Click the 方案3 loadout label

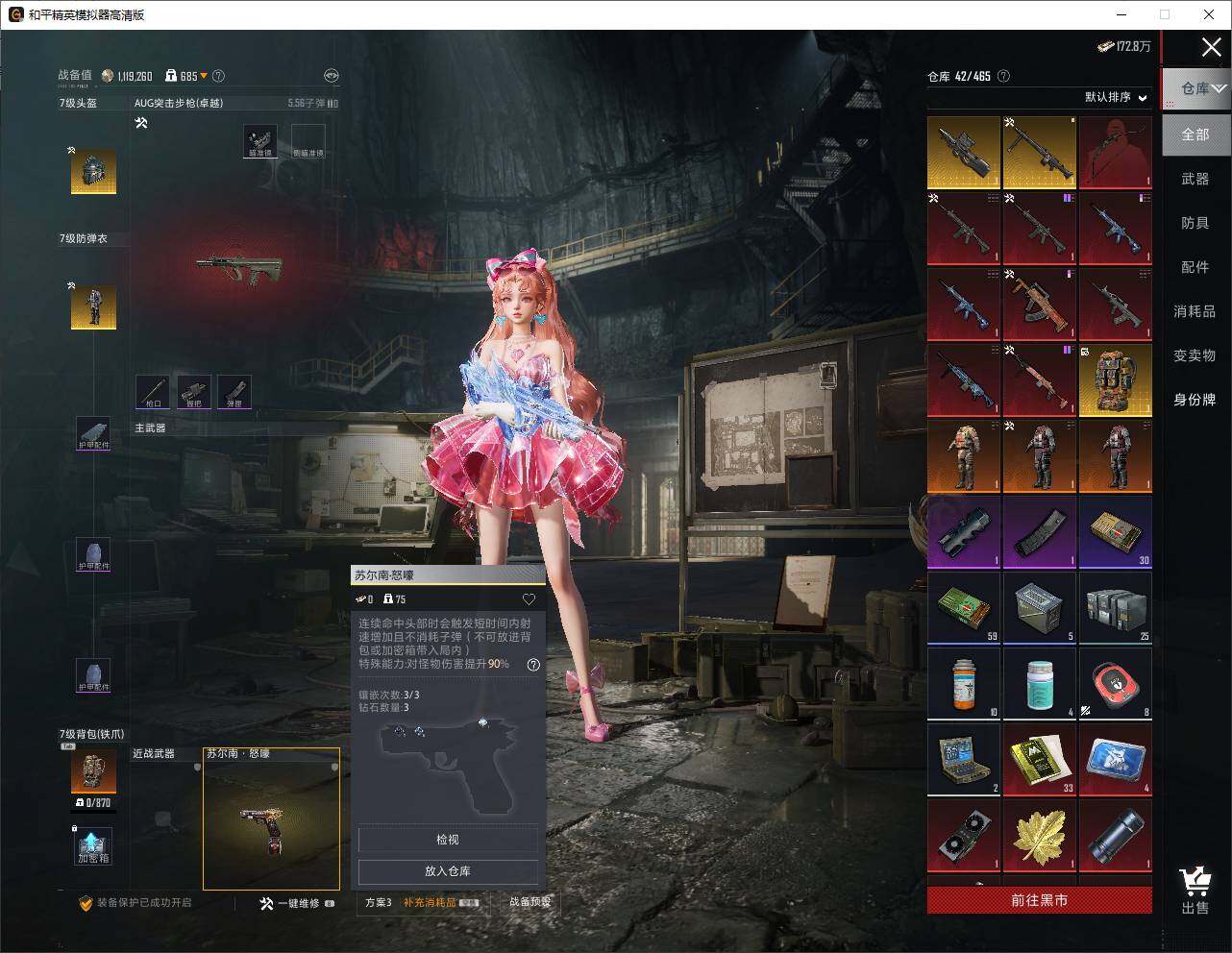(x=379, y=903)
